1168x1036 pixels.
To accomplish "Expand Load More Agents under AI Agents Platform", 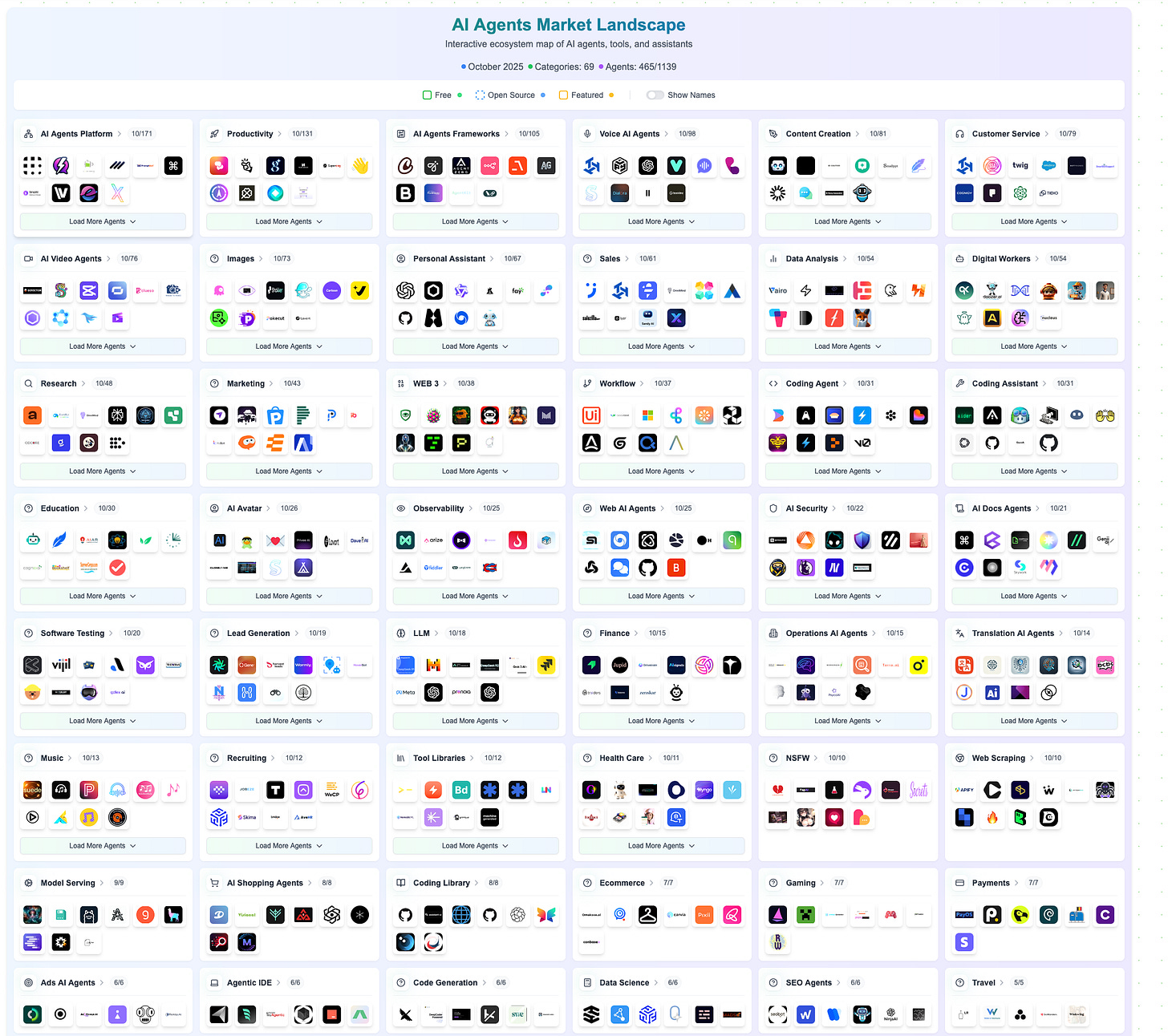I will click(x=103, y=221).
